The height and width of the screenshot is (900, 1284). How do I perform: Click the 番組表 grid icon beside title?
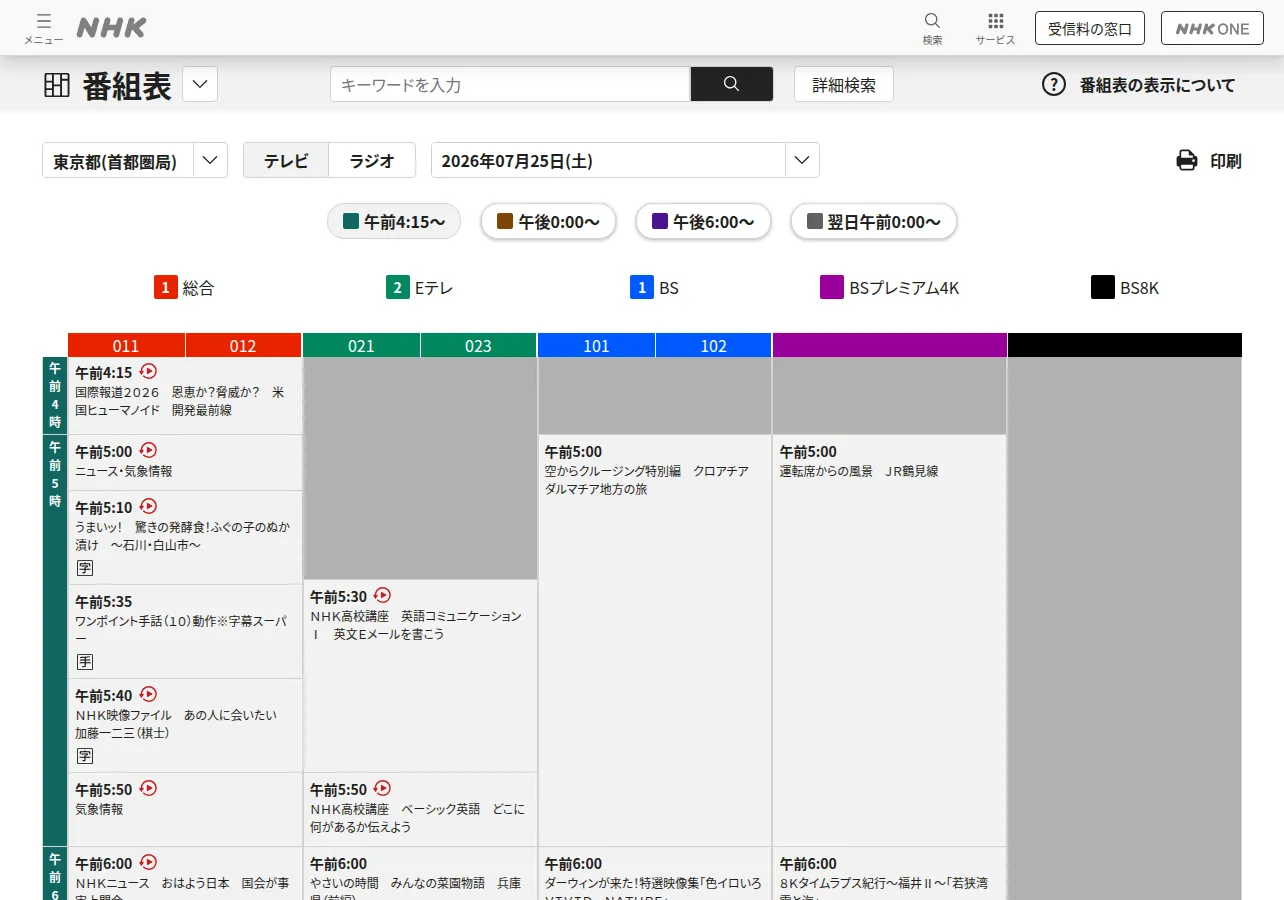point(57,85)
